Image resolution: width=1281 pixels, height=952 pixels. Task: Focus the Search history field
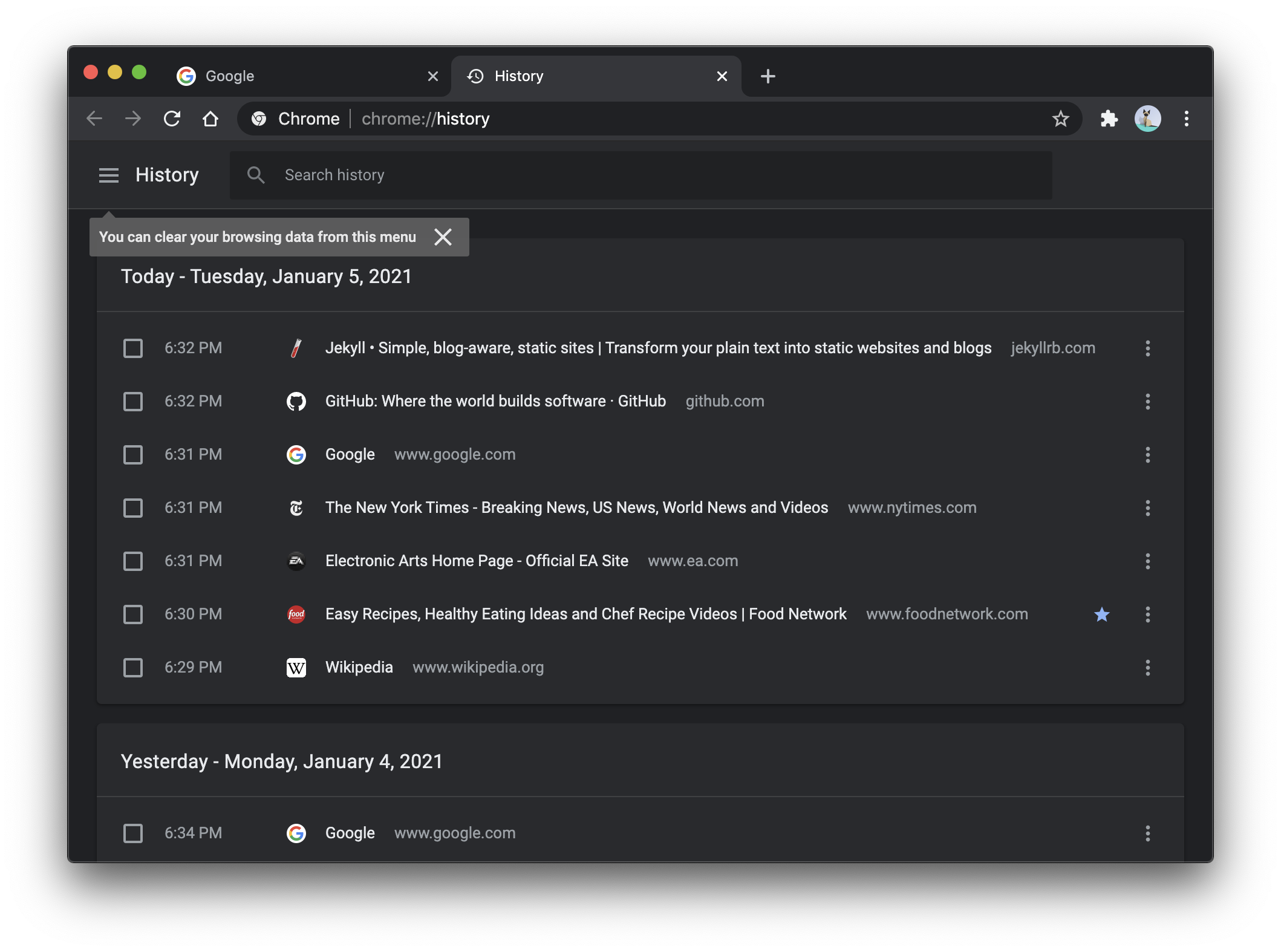tap(640, 175)
